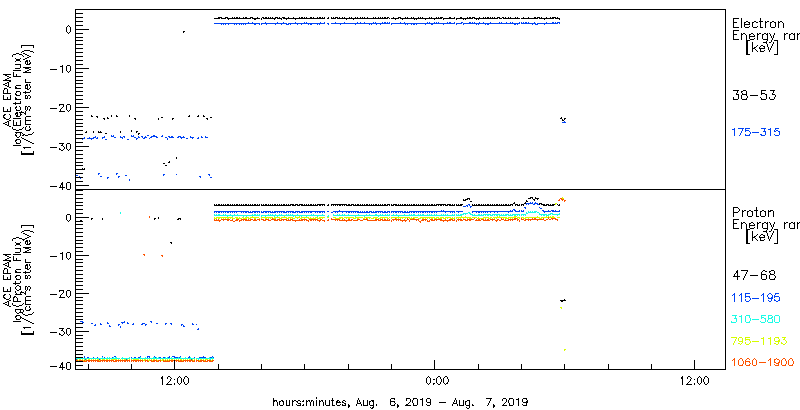This screenshot has height=410, width=800.
Task: Click the '12:00' time label preceding '0:00'
Action: (x=174, y=381)
